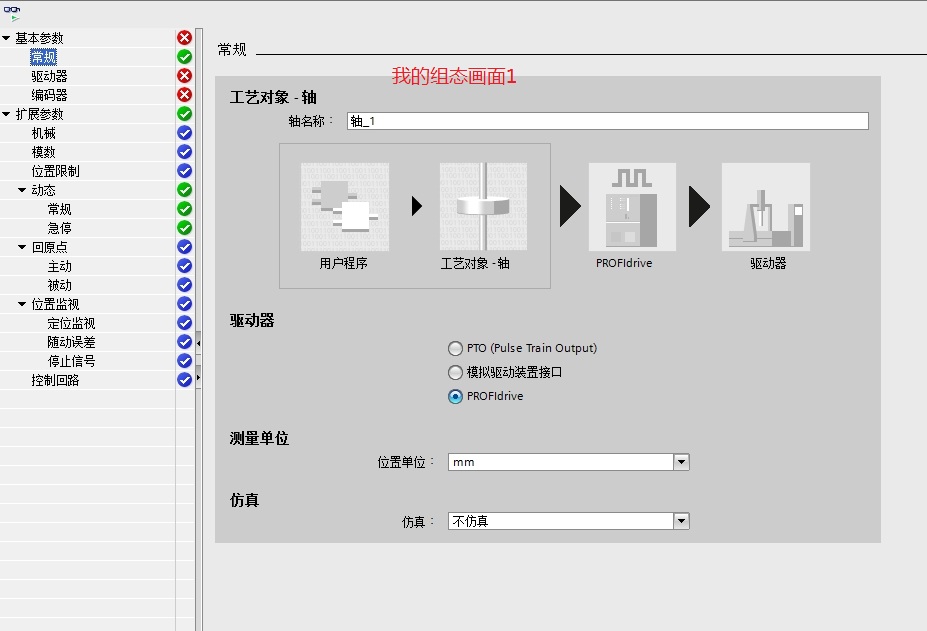
Task: Click green check status icon beside 常规
Action: (184, 57)
